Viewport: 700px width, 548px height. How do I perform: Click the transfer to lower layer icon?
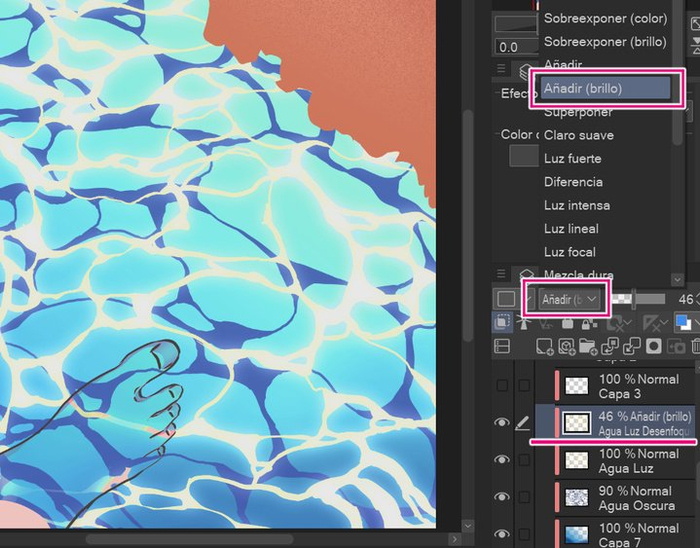610,347
